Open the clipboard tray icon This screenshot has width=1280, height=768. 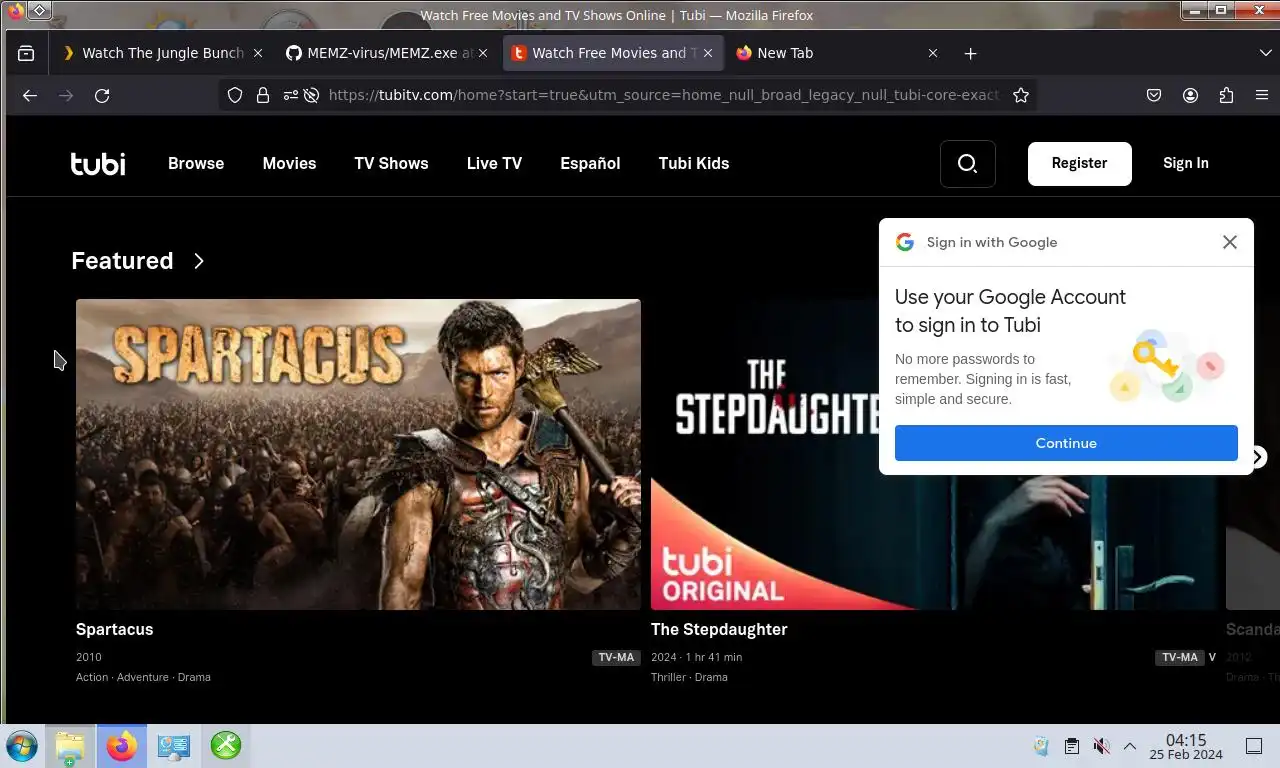tap(1071, 746)
